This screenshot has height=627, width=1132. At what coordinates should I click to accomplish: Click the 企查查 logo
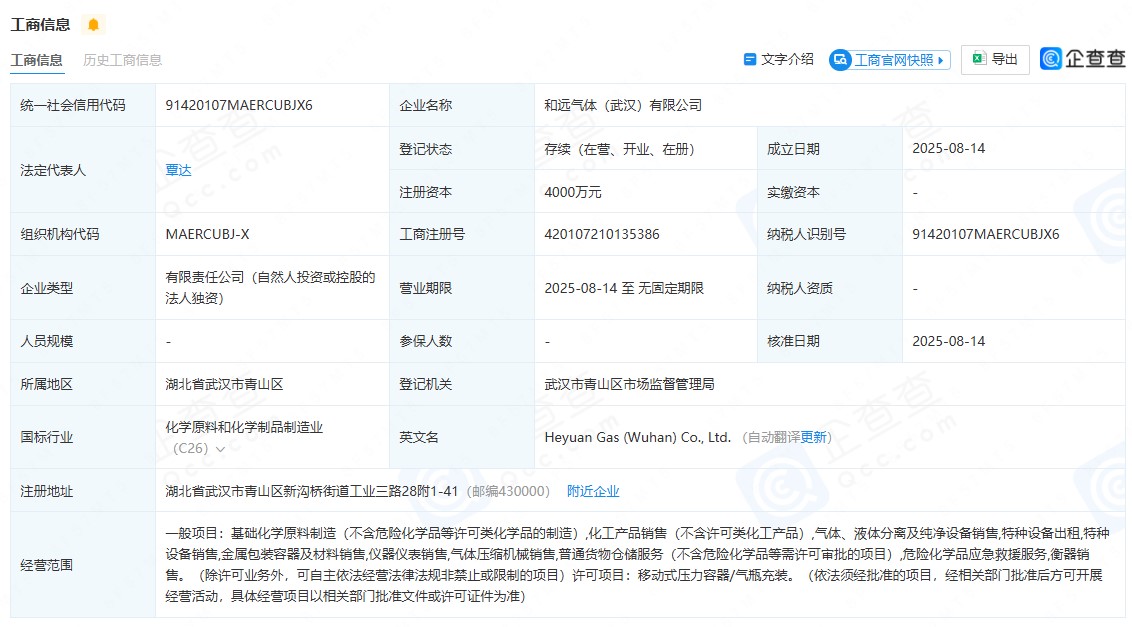1082,59
